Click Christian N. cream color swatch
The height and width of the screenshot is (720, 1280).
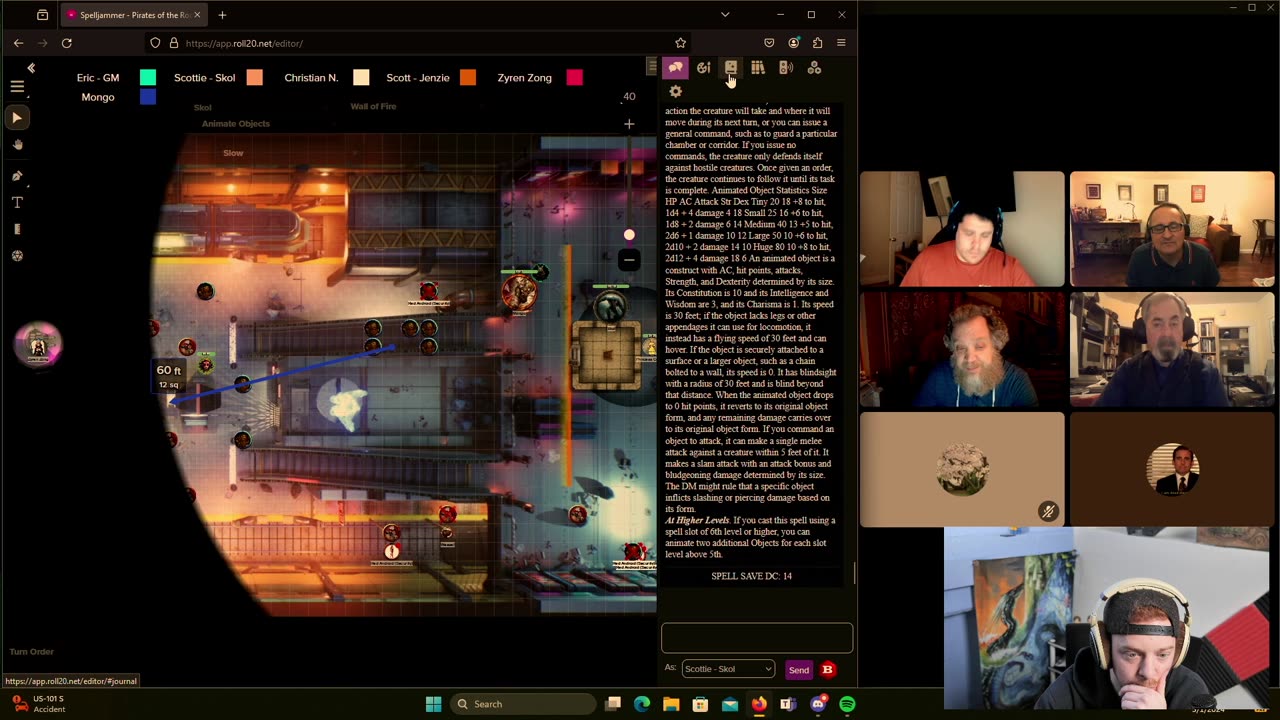(x=361, y=78)
